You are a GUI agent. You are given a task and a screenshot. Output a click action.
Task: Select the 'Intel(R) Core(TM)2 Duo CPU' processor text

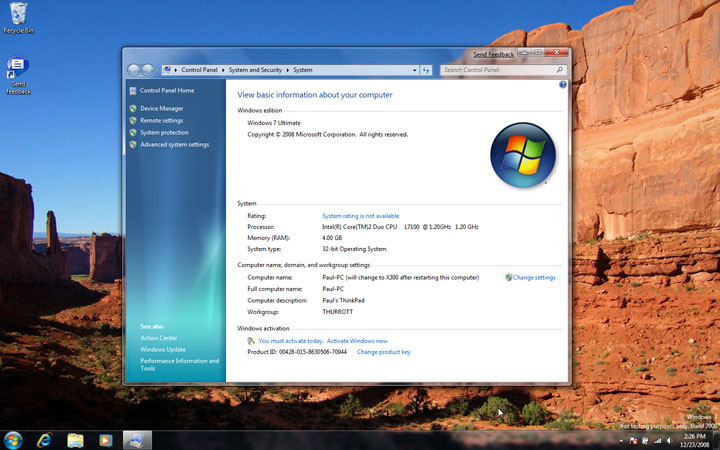pyautogui.click(x=360, y=227)
